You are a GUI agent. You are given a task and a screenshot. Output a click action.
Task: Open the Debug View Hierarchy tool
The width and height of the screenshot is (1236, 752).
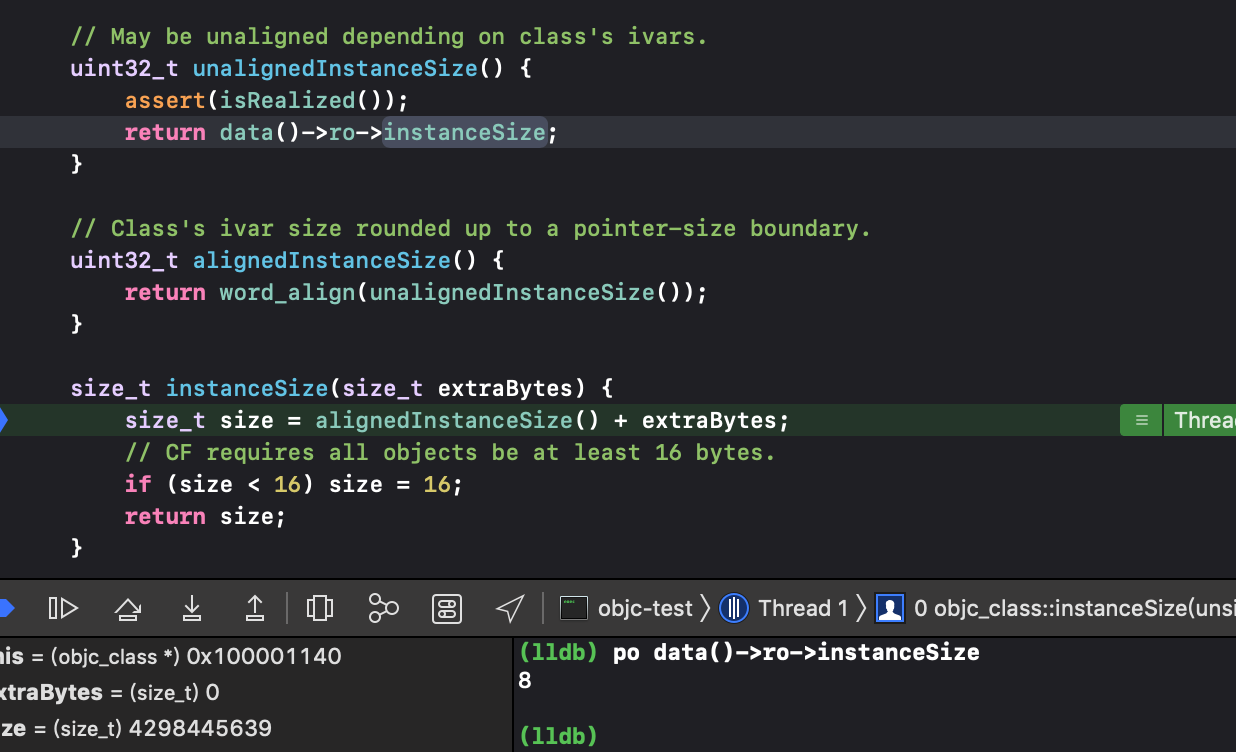point(320,608)
